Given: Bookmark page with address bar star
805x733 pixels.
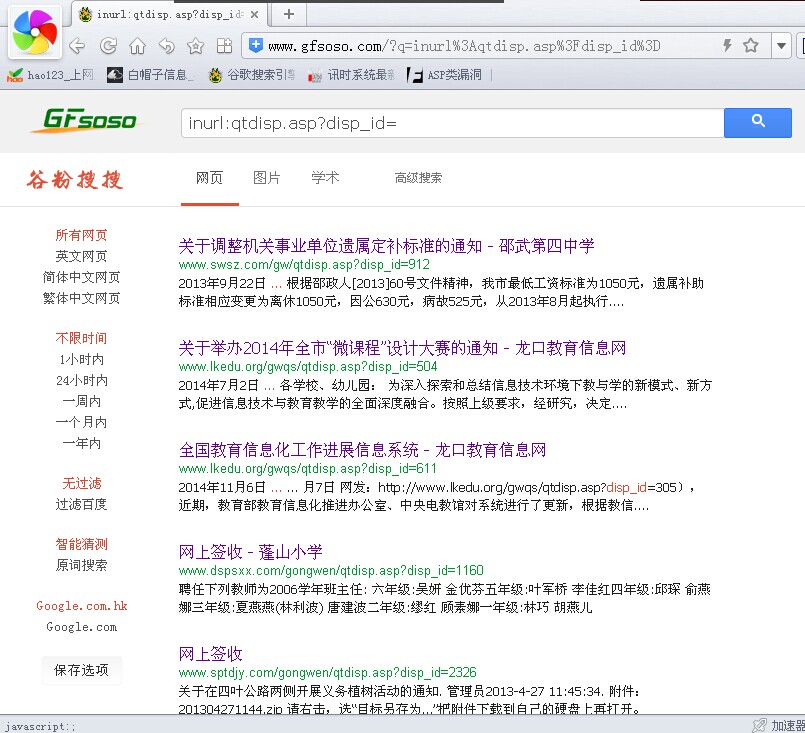Looking at the screenshot, I should tap(751, 46).
